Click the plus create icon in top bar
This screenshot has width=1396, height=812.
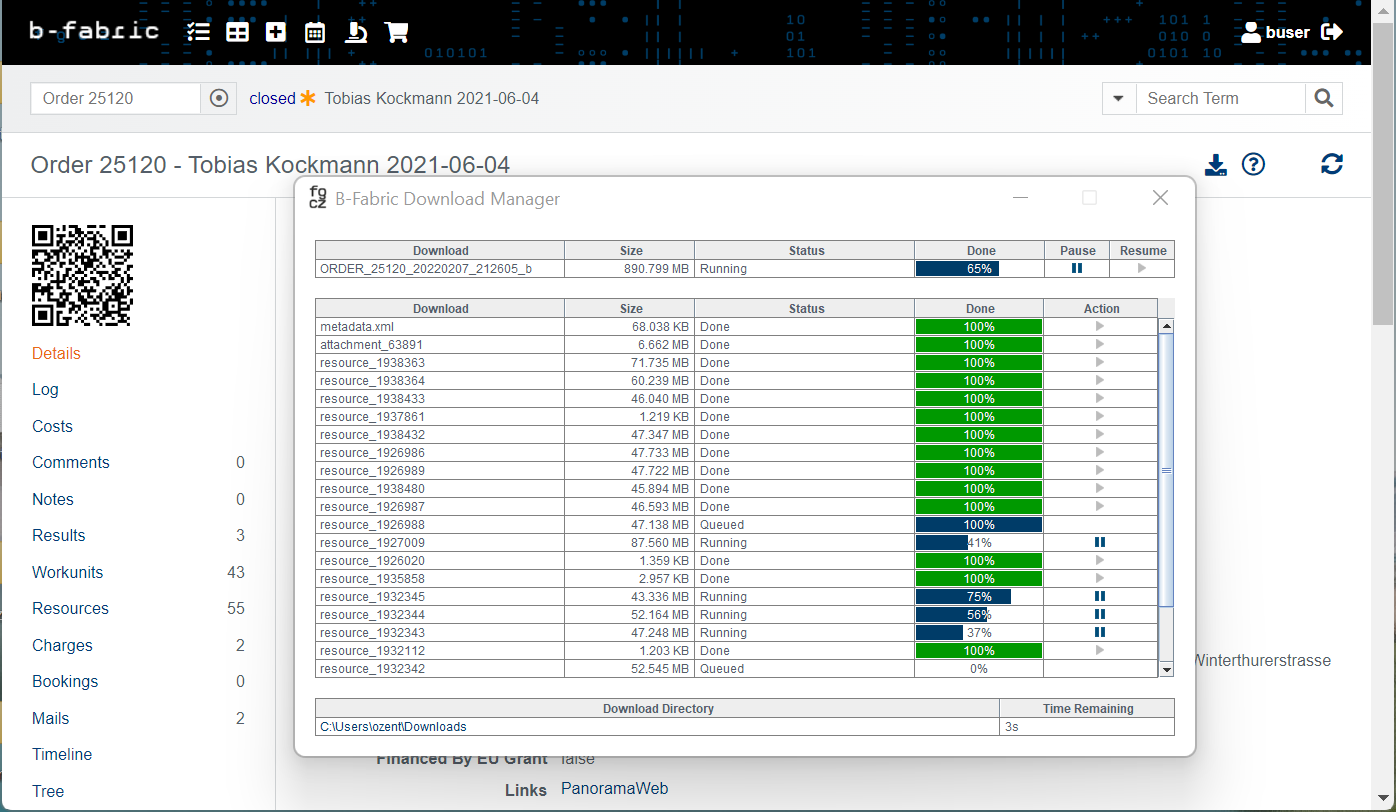[276, 32]
